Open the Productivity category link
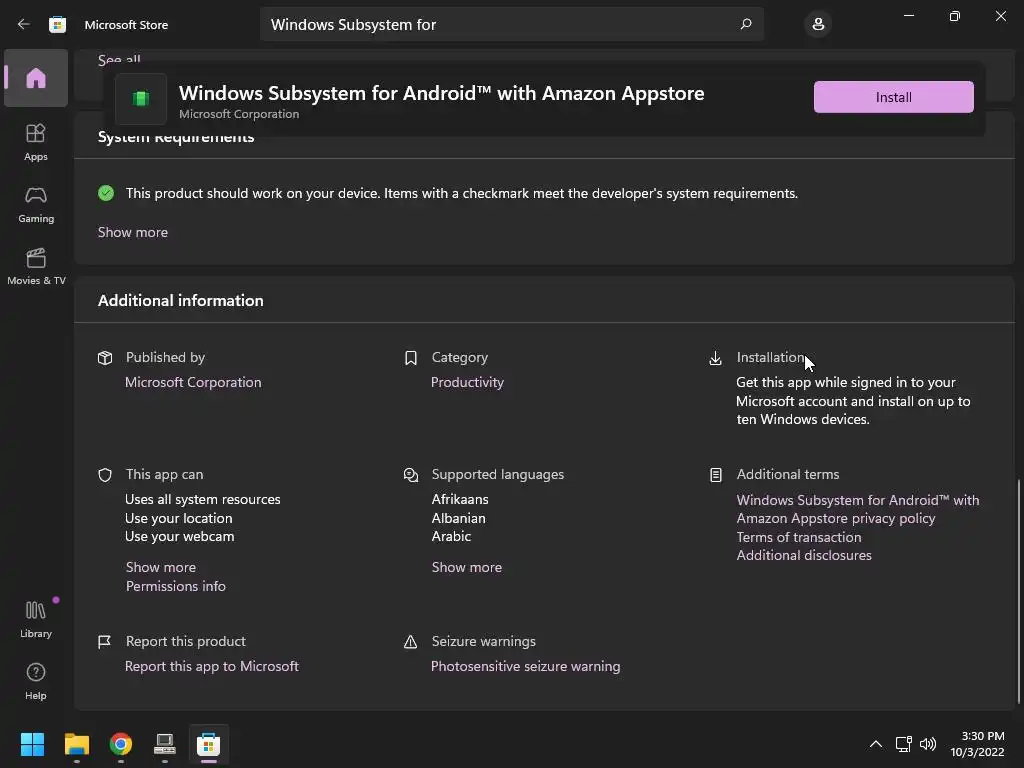Viewport: 1024px width, 768px height. coord(467,383)
